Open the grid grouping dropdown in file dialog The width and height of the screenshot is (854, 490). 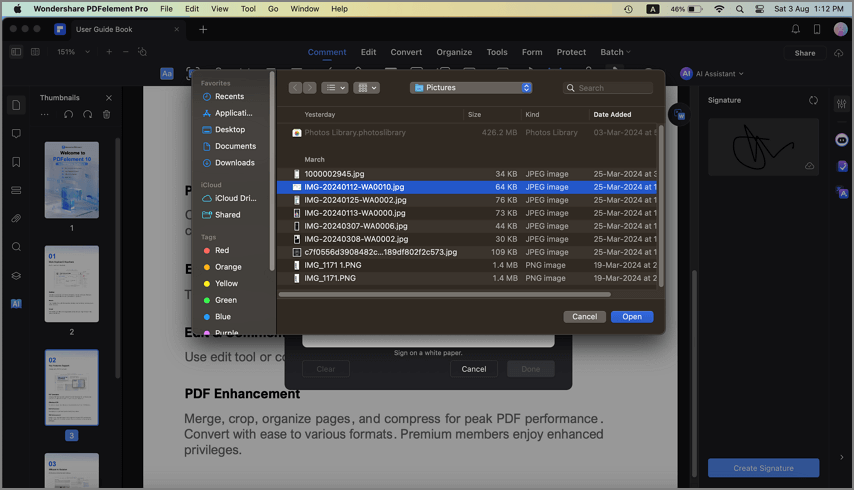point(367,88)
